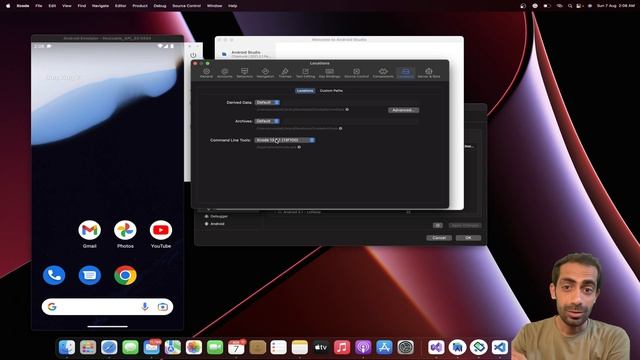
Task: Open the Behaviors preferences pane
Action: click(x=244, y=73)
